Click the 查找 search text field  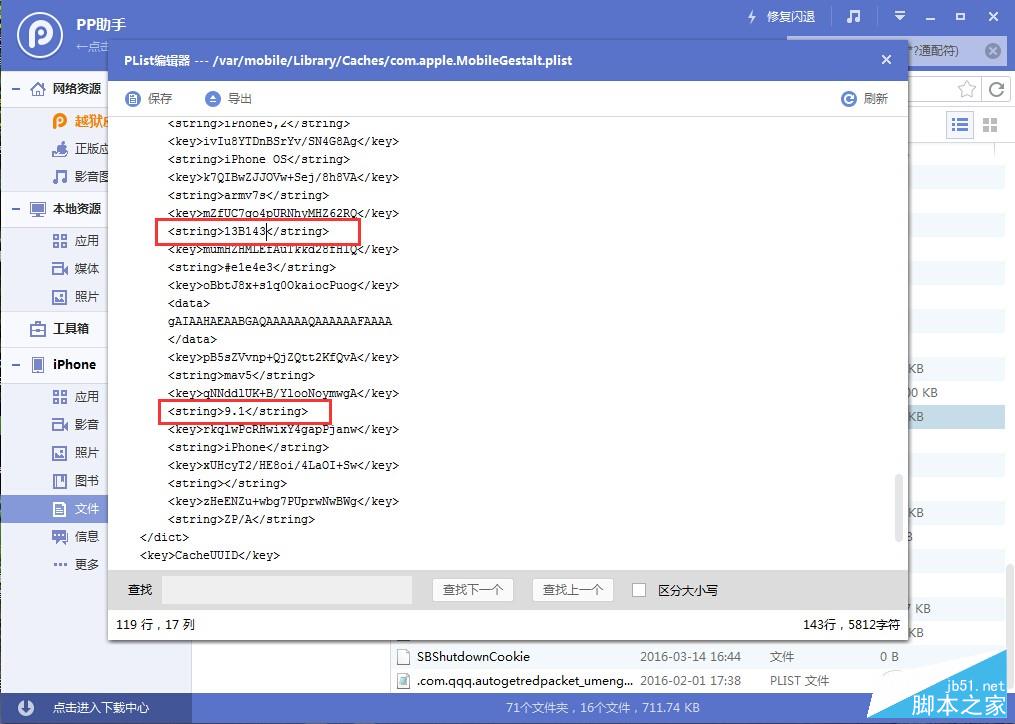(287, 590)
